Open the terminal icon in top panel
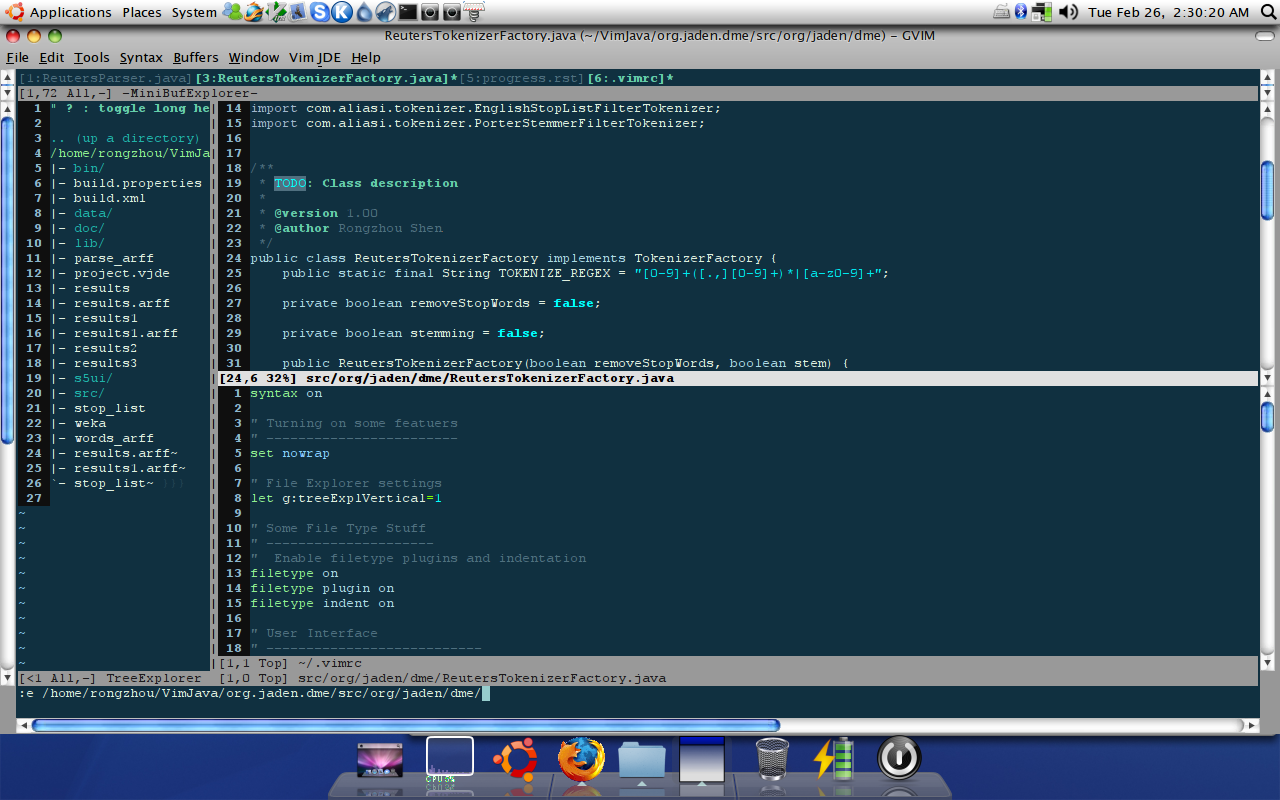Screen dimensions: 1280x800 (x=407, y=12)
